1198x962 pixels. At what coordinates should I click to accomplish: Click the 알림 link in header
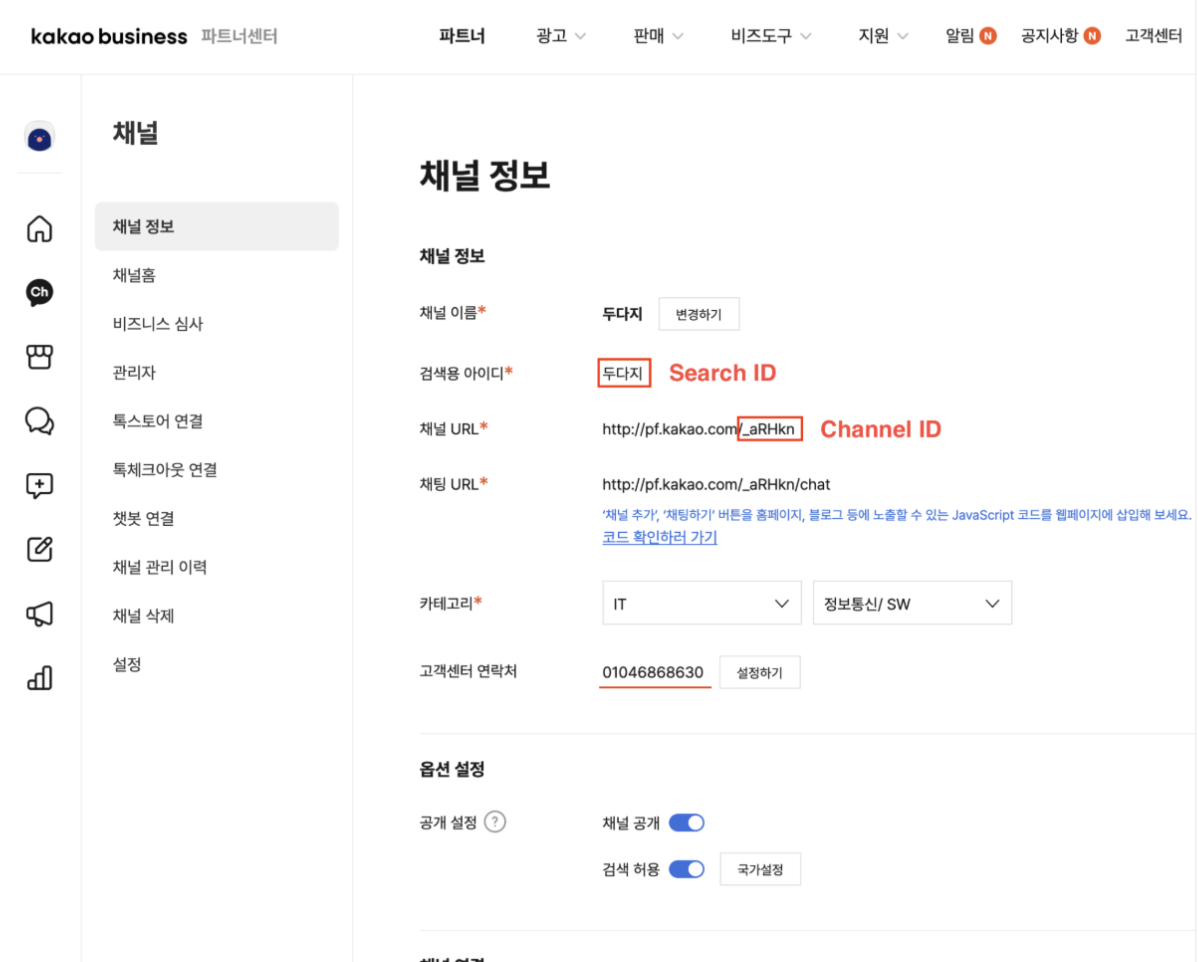pyautogui.click(x=960, y=36)
